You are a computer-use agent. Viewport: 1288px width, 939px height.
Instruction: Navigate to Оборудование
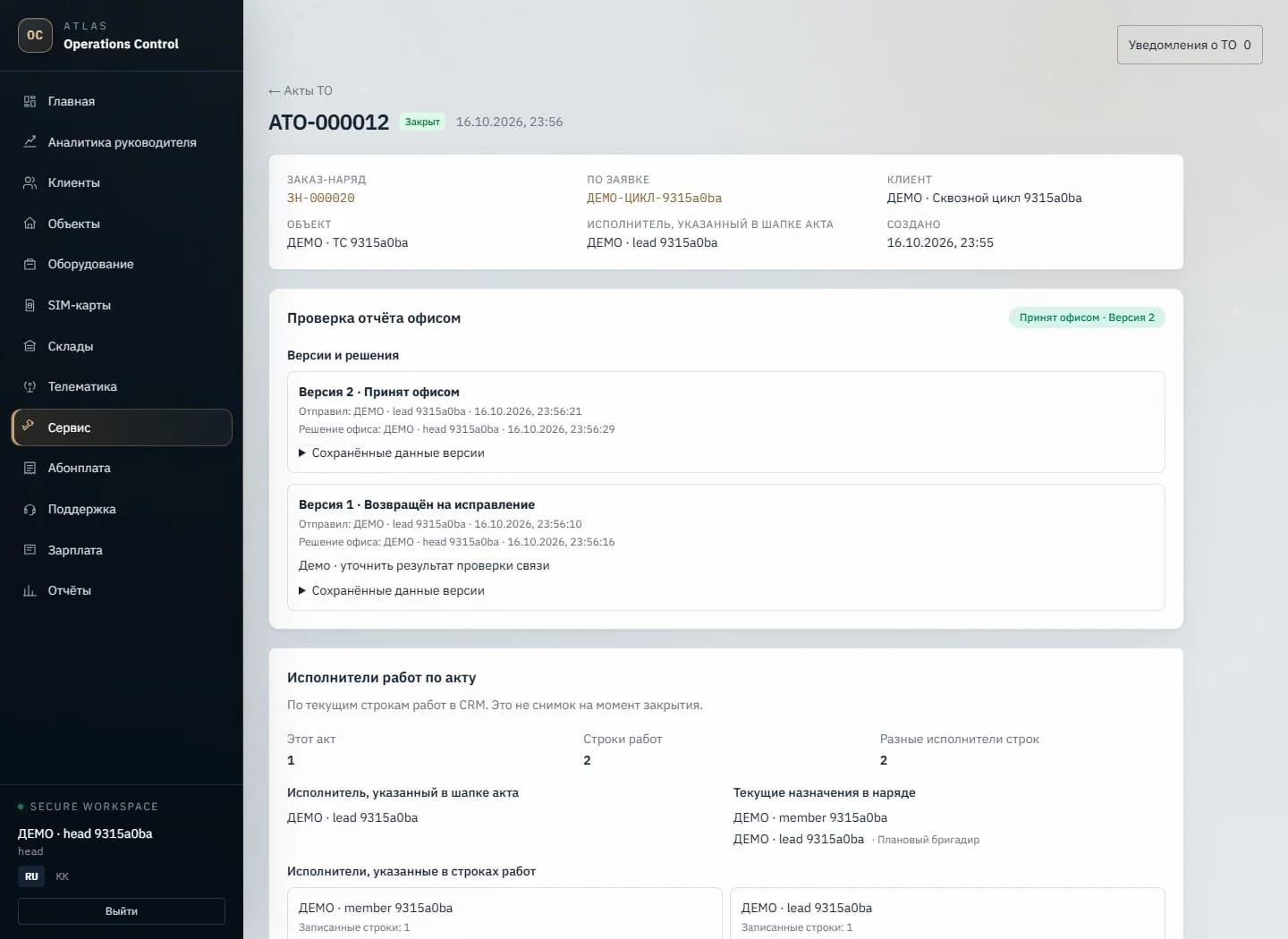pos(122,264)
